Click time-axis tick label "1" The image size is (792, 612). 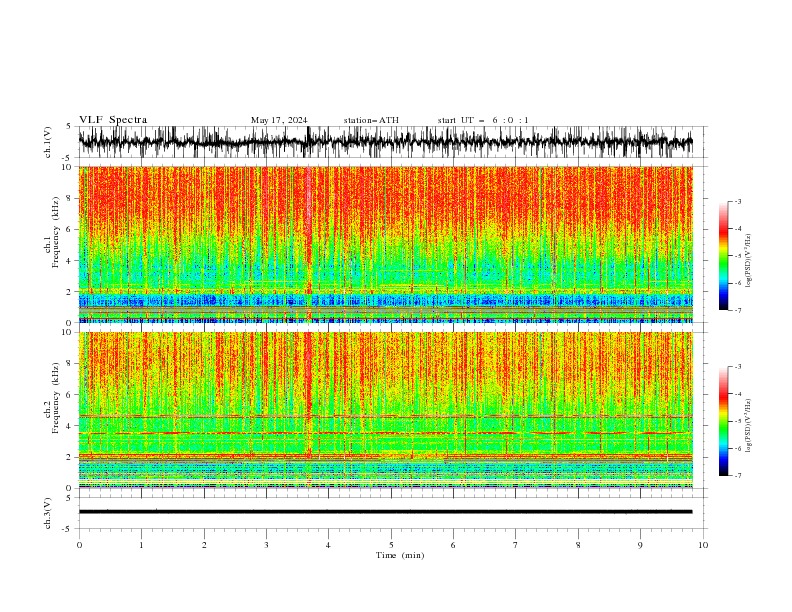[x=141, y=545]
